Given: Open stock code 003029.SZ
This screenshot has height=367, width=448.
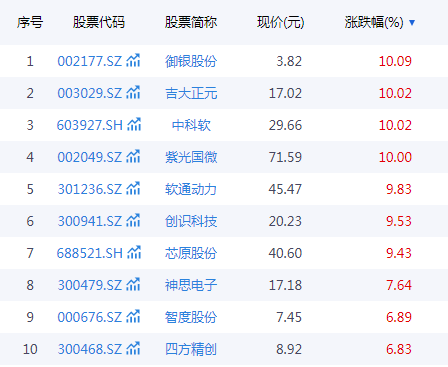Looking at the screenshot, I should coord(90,93).
